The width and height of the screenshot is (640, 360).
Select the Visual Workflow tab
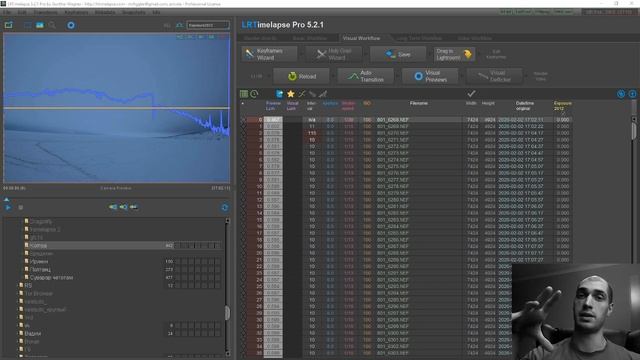coord(361,38)
